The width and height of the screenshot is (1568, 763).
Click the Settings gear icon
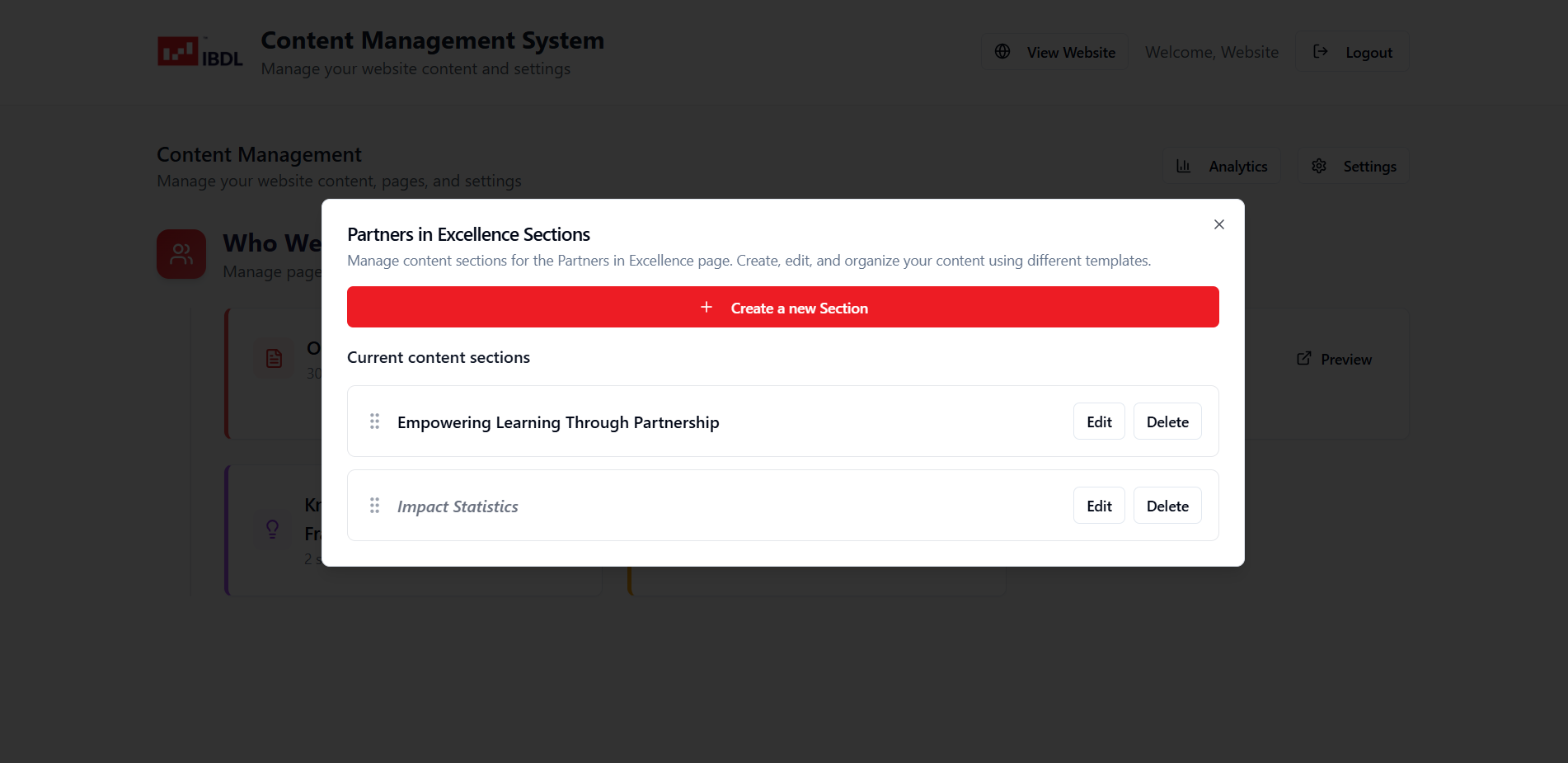click(x=1319, y=167)
